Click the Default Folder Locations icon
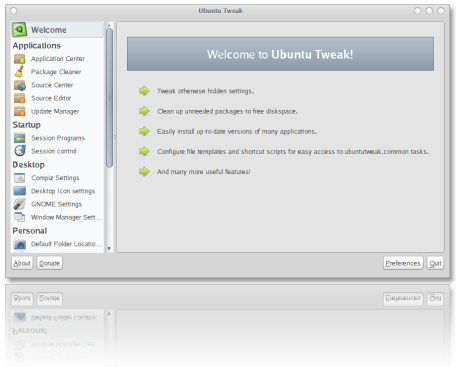Viewport: 456px width, 367px height. click(20, 244)
